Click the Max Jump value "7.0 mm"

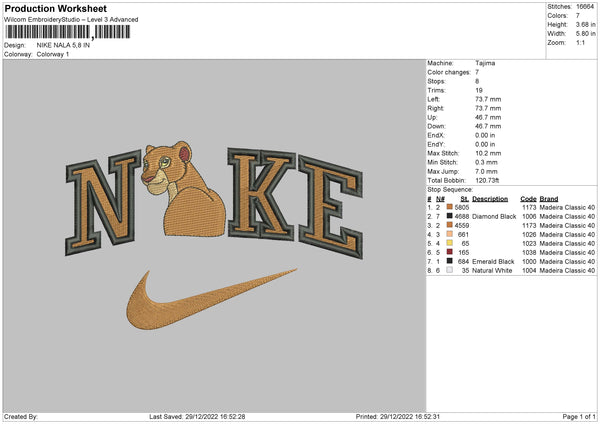(x=486, y=171)
